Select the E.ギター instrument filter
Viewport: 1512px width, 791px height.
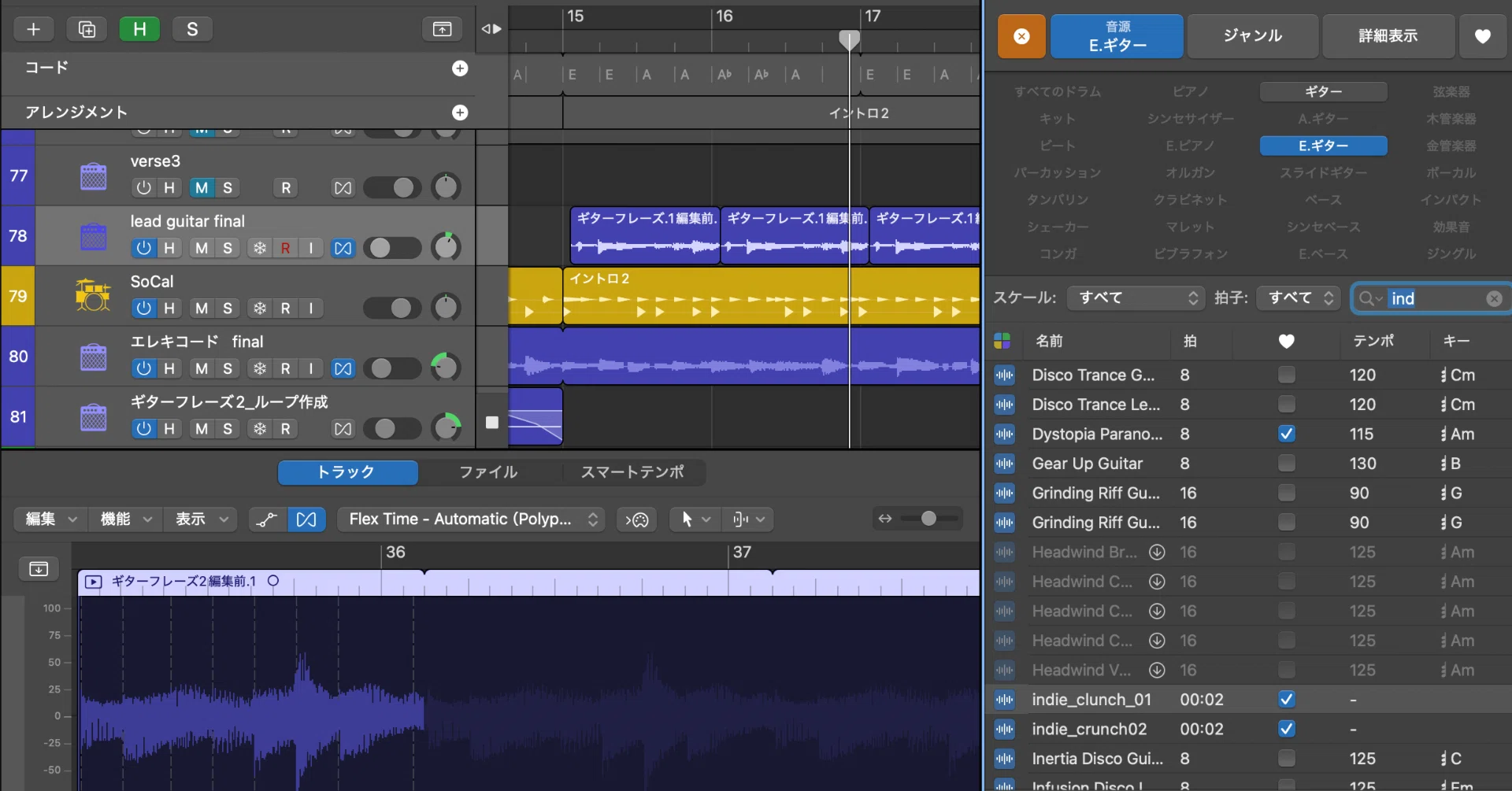pos(1323,146)
